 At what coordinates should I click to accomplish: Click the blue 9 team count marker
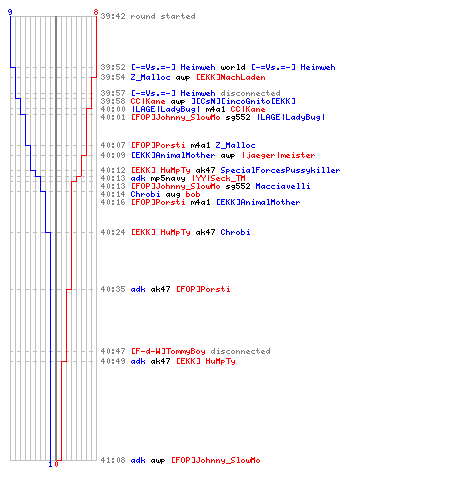point(10,12)
